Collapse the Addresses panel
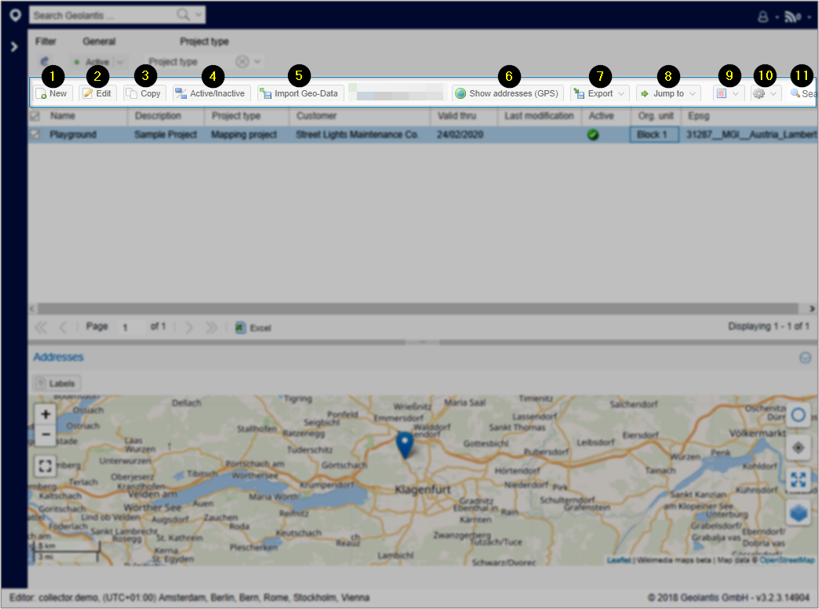 click(805, 357)
